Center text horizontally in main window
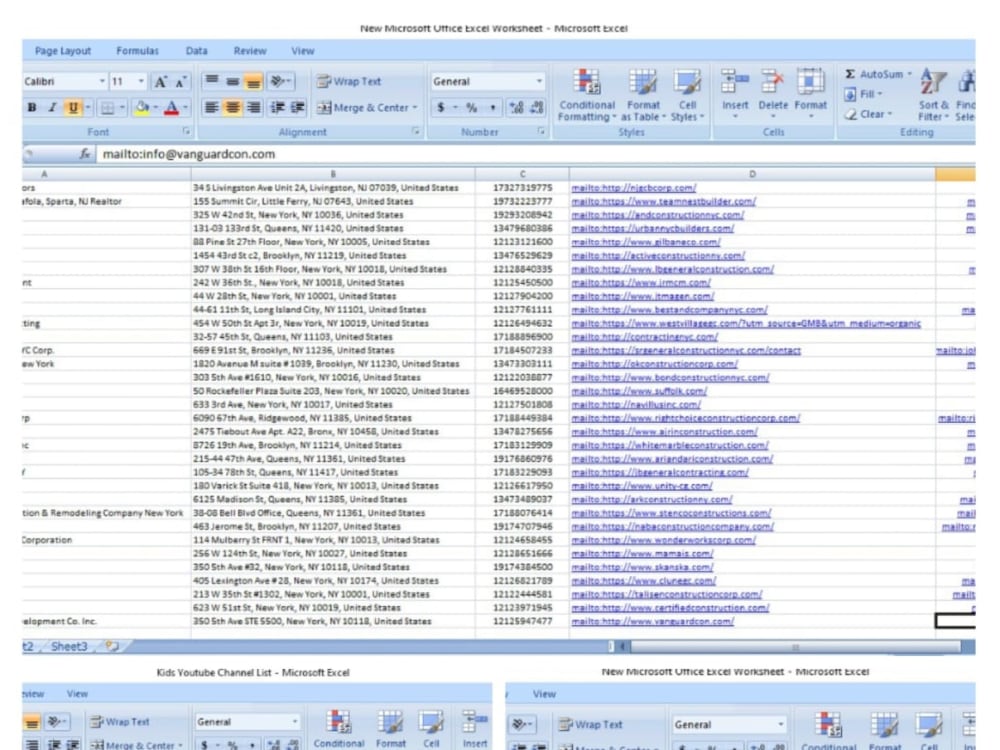This screenshot has width=1000, height=750. [233, 108]
